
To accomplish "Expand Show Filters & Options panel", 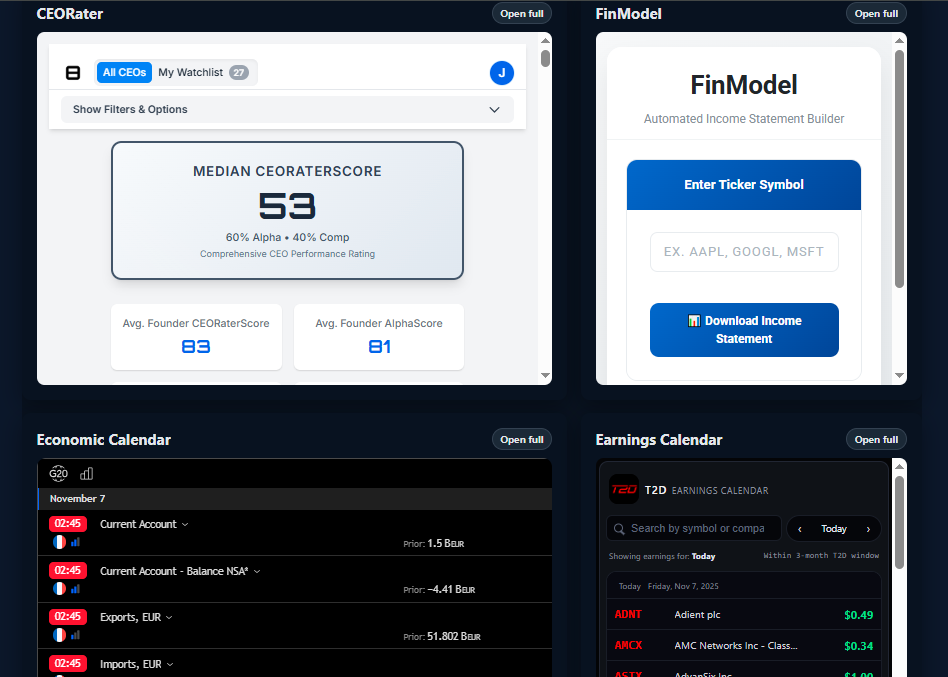I will [287, 109].
